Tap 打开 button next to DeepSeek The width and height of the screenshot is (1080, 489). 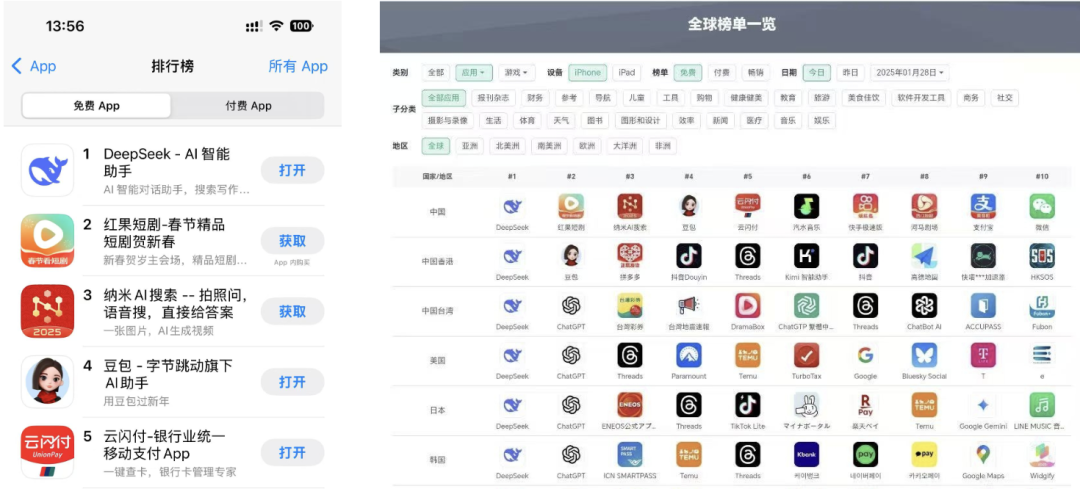292,170
